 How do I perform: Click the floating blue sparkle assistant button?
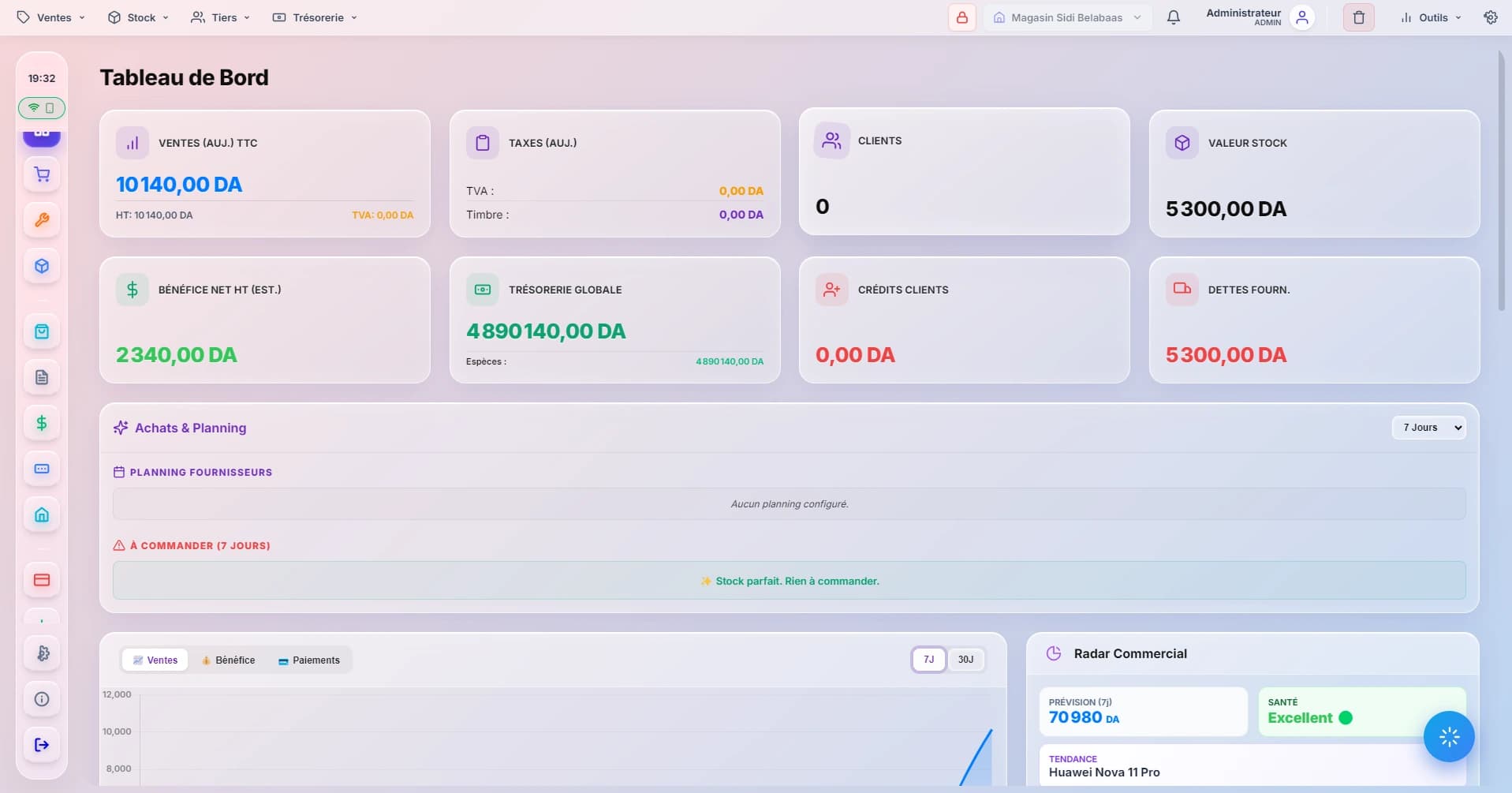pos(1449,737)
